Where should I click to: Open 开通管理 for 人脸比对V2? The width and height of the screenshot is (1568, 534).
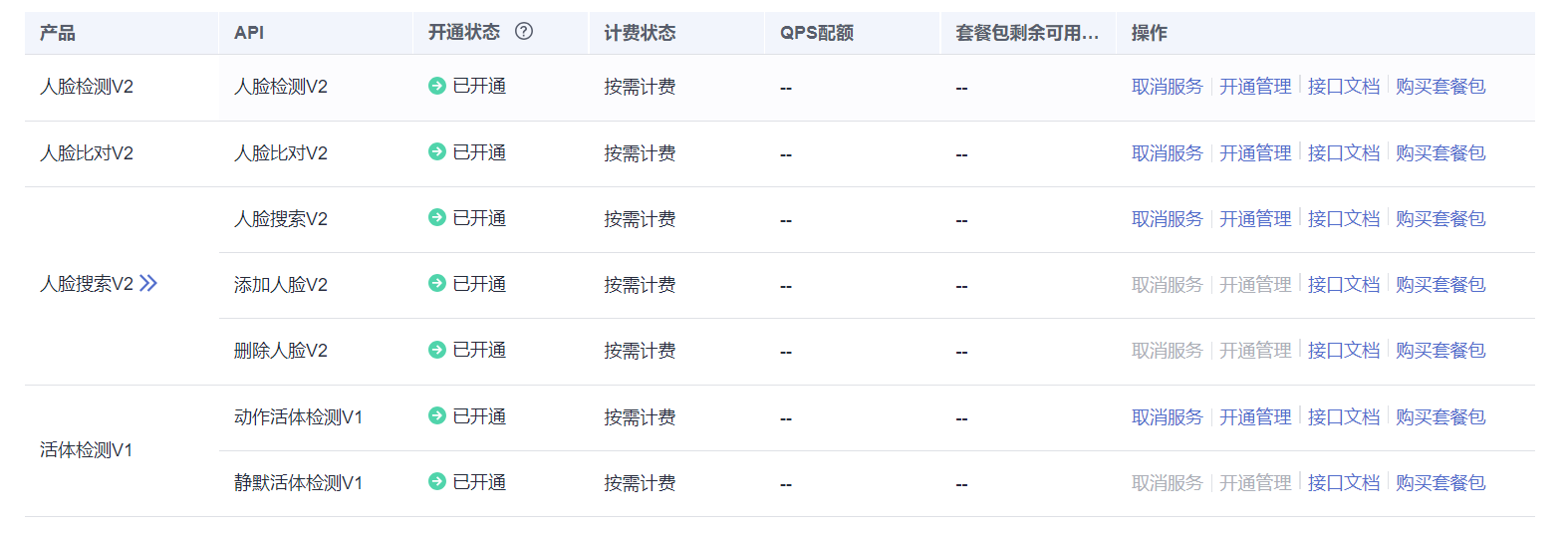(1255, 153)
